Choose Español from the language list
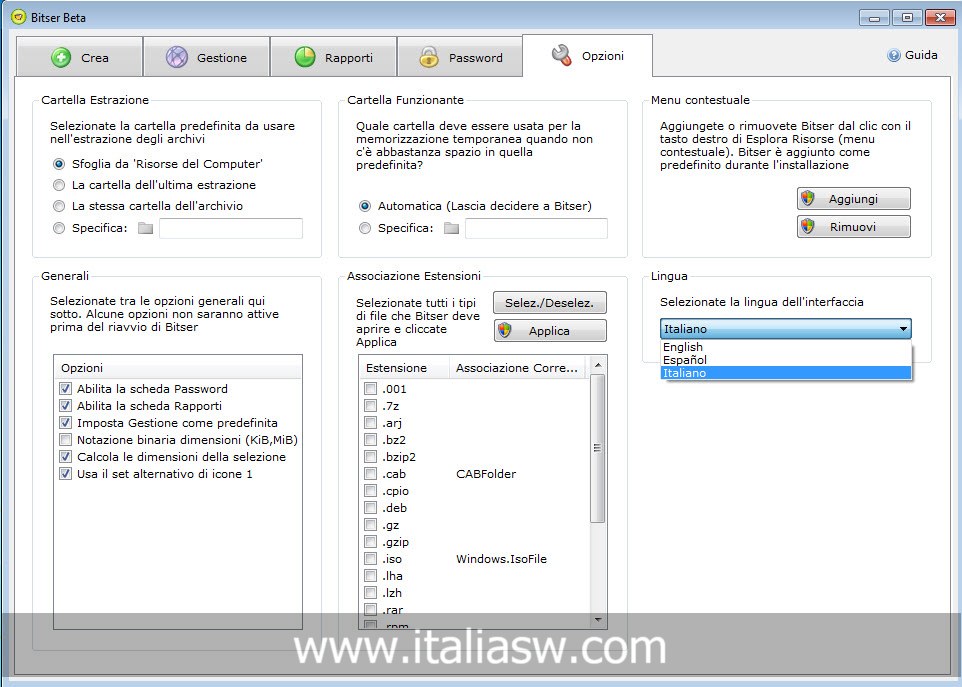Viewport: 962px width, 687px height. [786, 360]
